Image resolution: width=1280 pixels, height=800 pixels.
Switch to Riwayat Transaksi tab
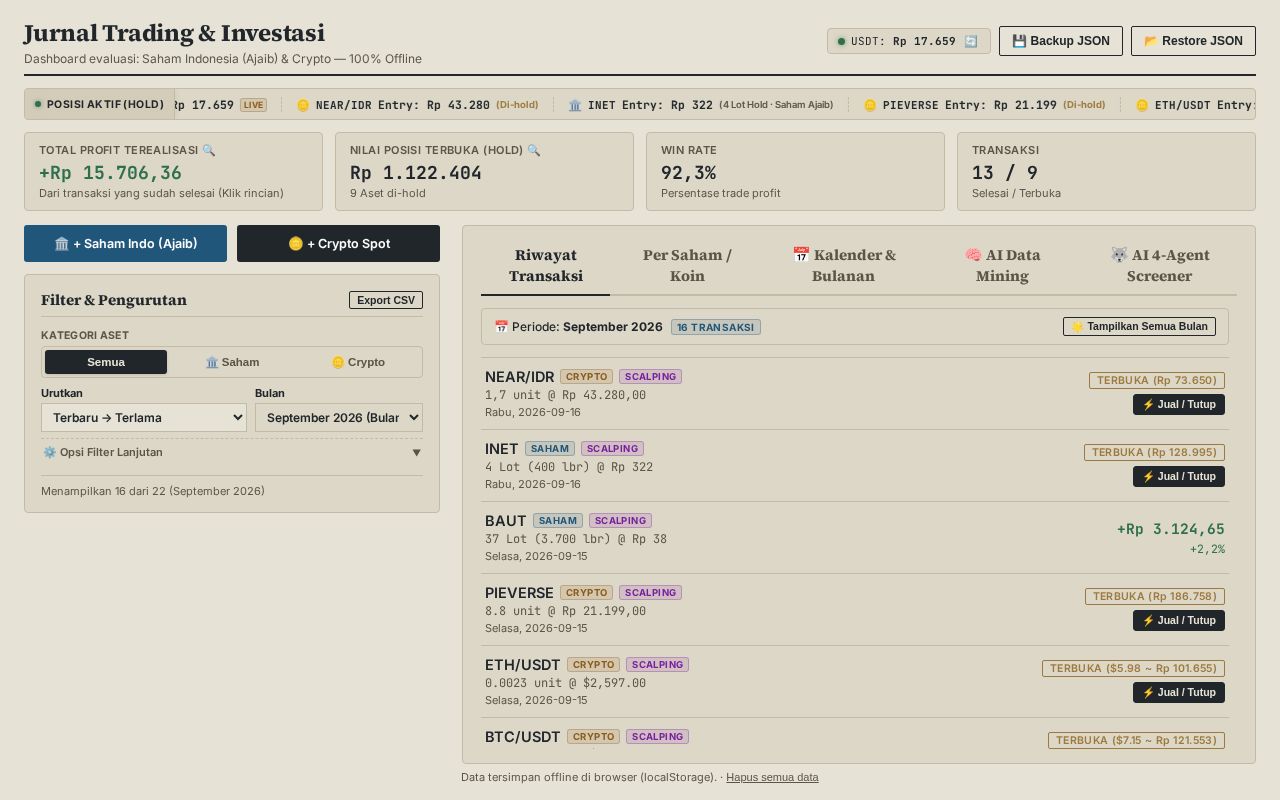[545, 265]
